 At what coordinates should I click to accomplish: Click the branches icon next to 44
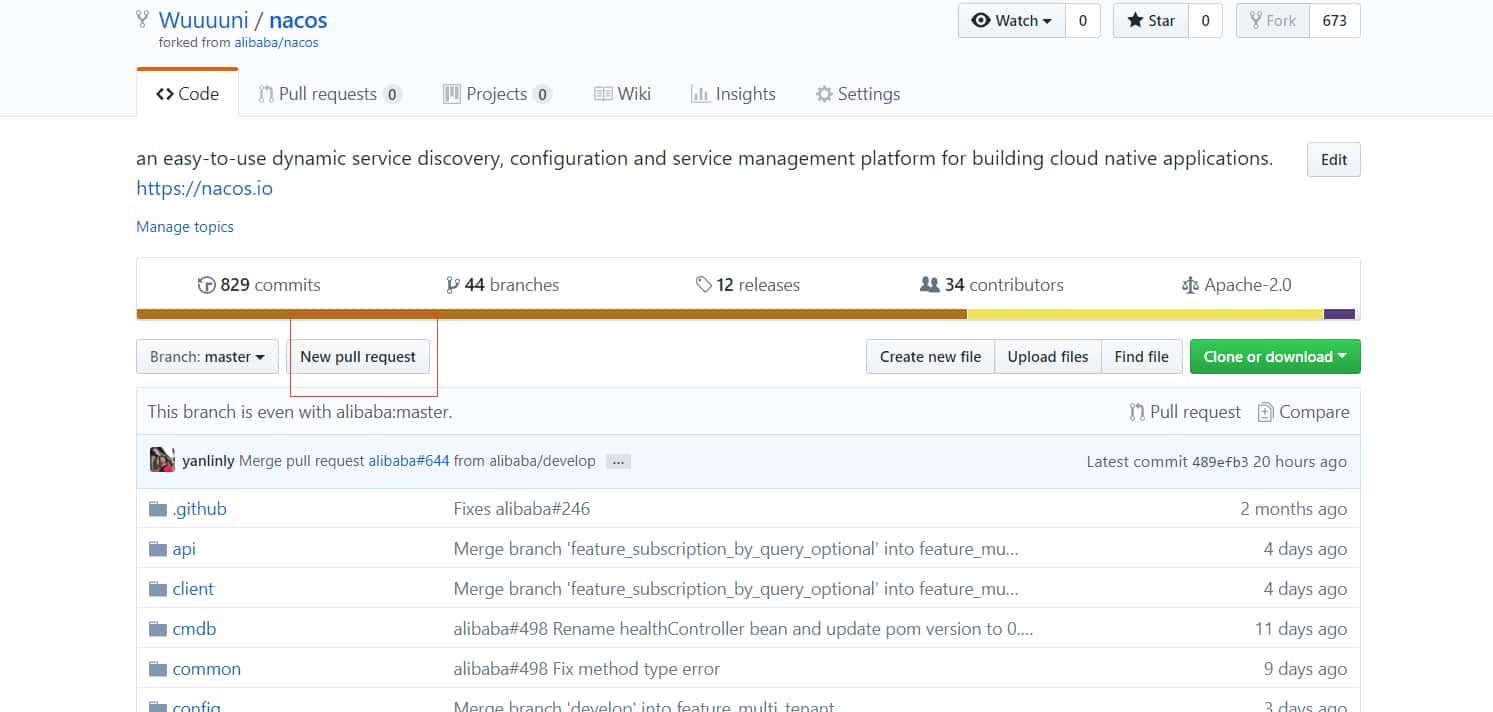(453, 285)
